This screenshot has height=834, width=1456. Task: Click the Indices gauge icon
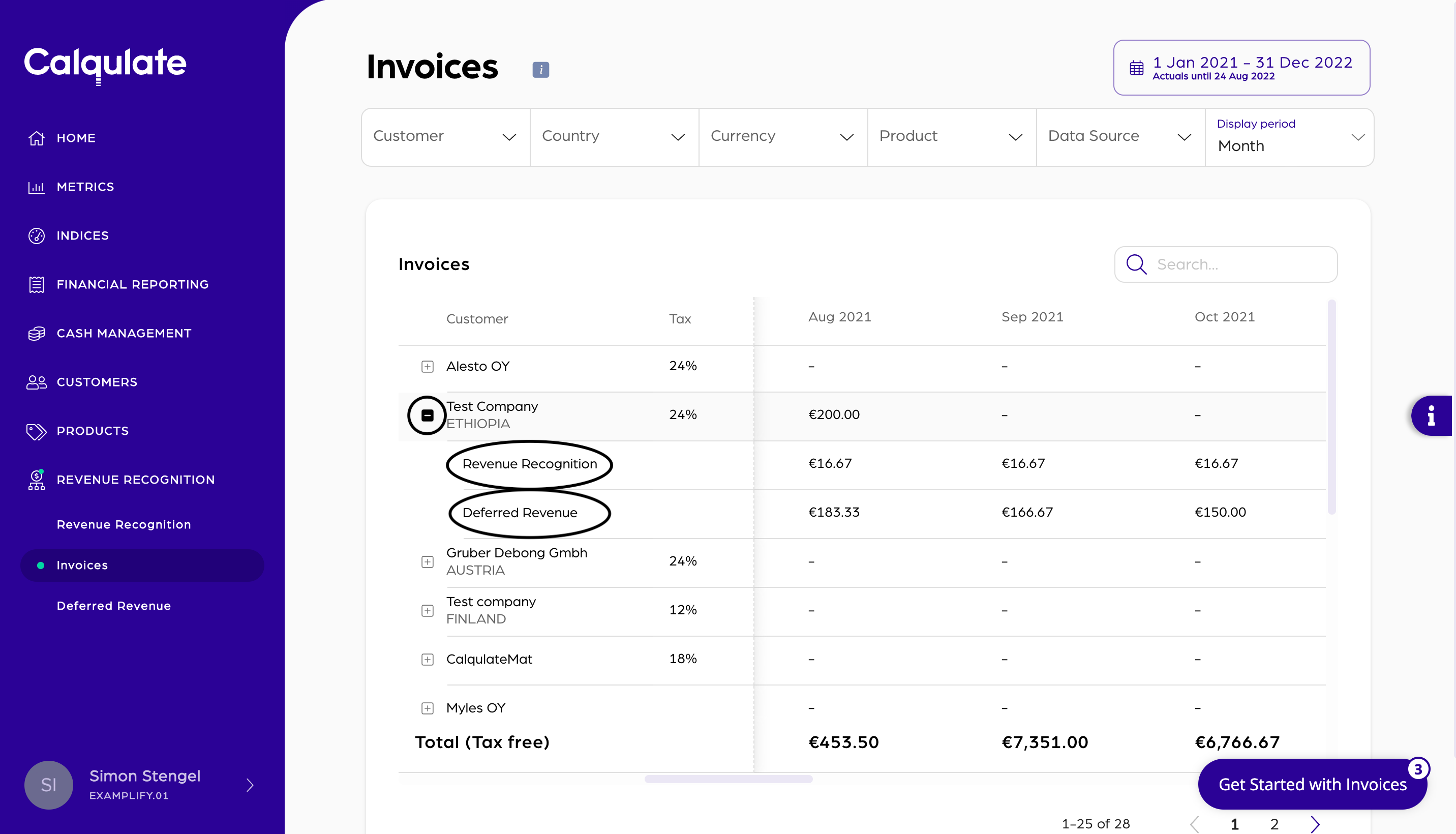point(36,236)
